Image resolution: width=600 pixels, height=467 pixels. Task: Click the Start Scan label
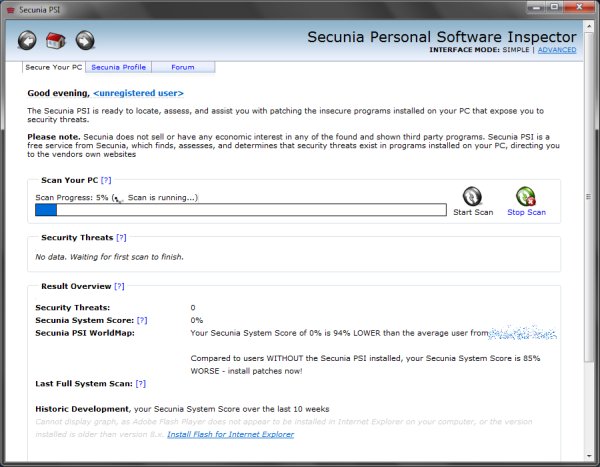coord(473,212)
